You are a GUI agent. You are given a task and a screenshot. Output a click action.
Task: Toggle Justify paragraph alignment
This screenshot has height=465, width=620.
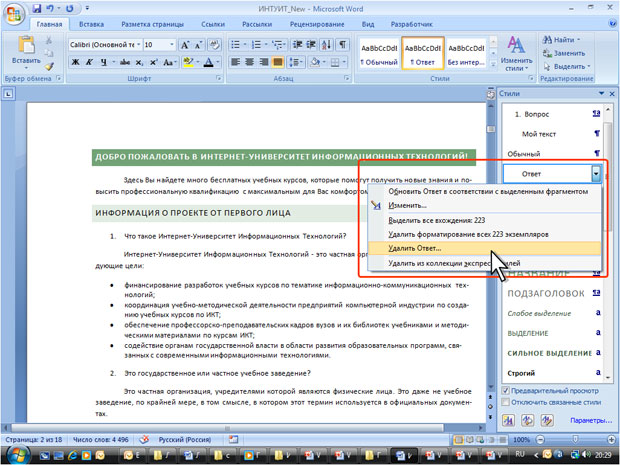point(278,62)
